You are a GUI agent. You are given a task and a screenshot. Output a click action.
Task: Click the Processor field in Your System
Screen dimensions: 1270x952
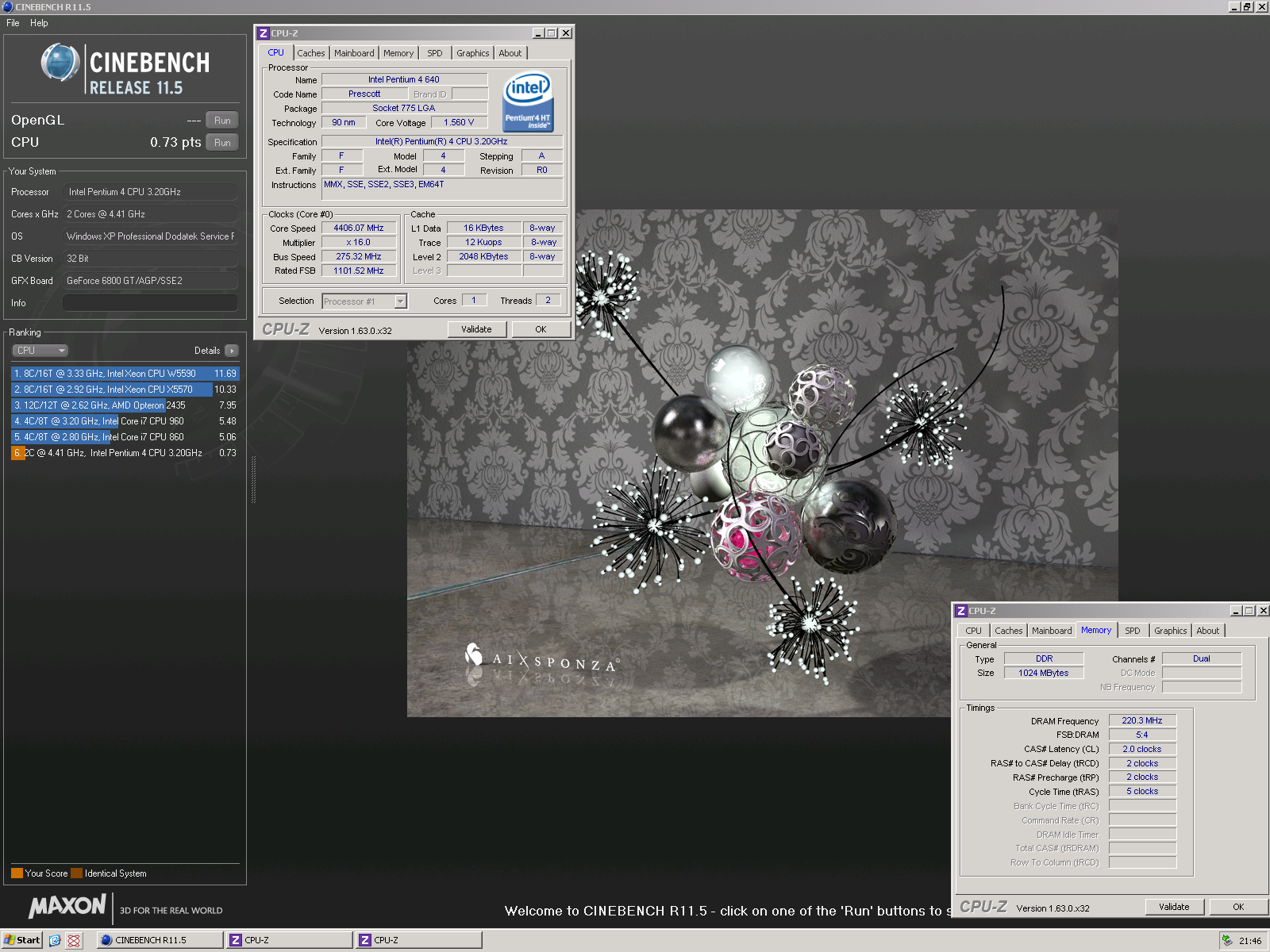[150, 192]
